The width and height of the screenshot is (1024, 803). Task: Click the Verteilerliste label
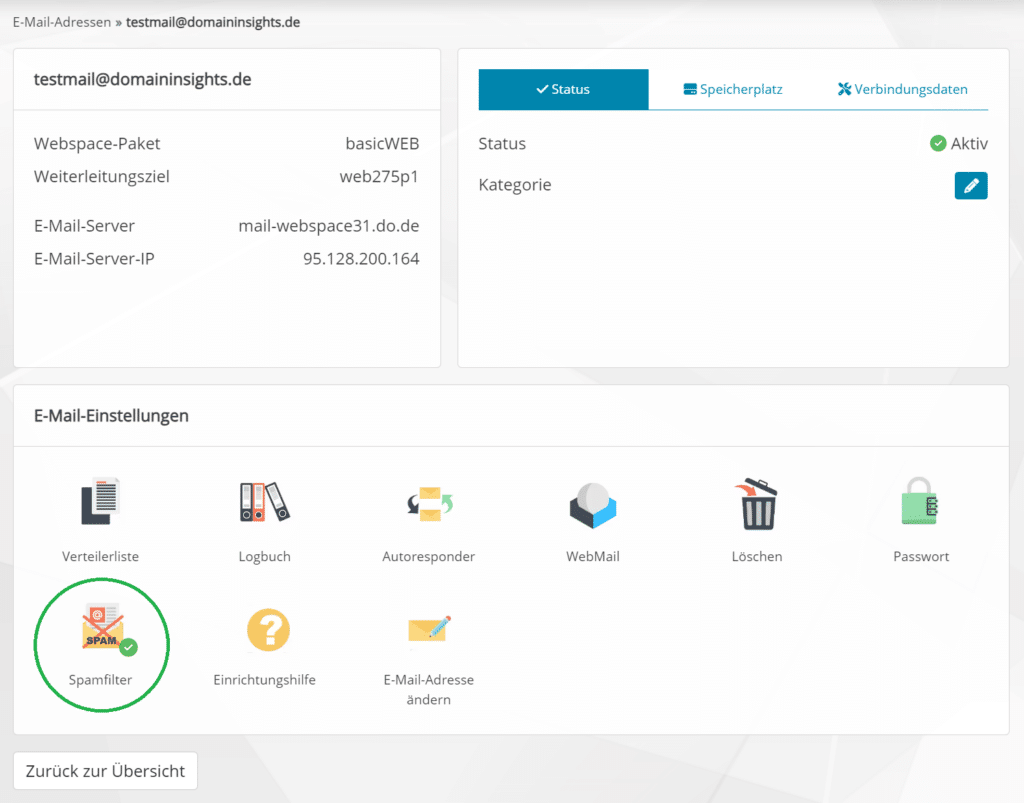(x=100, y=556)
